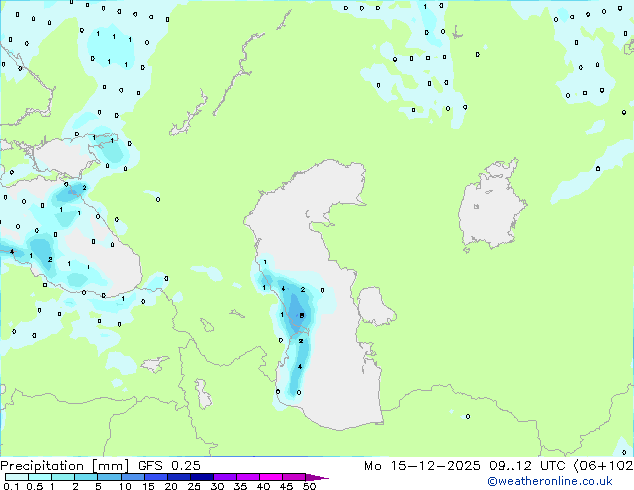Click the "Mo 15-12-2025" date text
The image size is (634, 490).
[422, 466]
